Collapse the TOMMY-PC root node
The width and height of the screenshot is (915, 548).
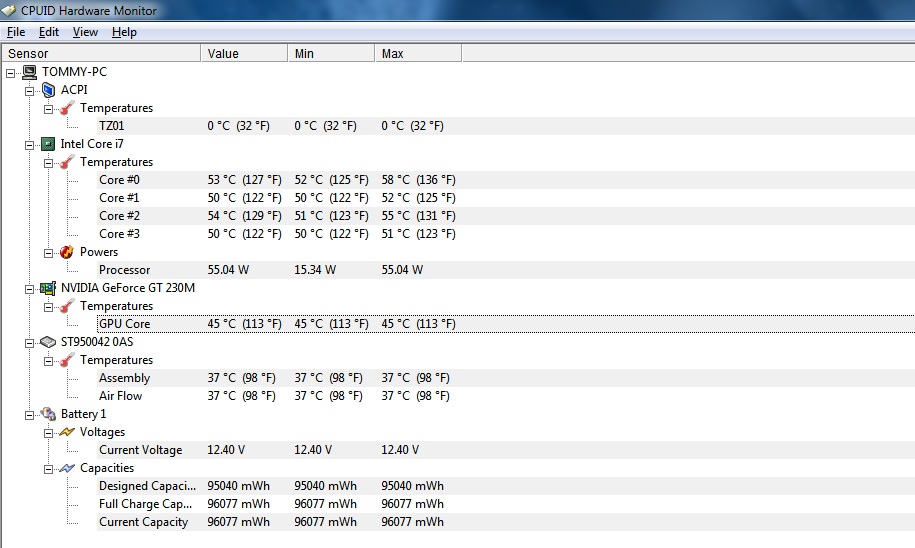[x=11, y=74]
